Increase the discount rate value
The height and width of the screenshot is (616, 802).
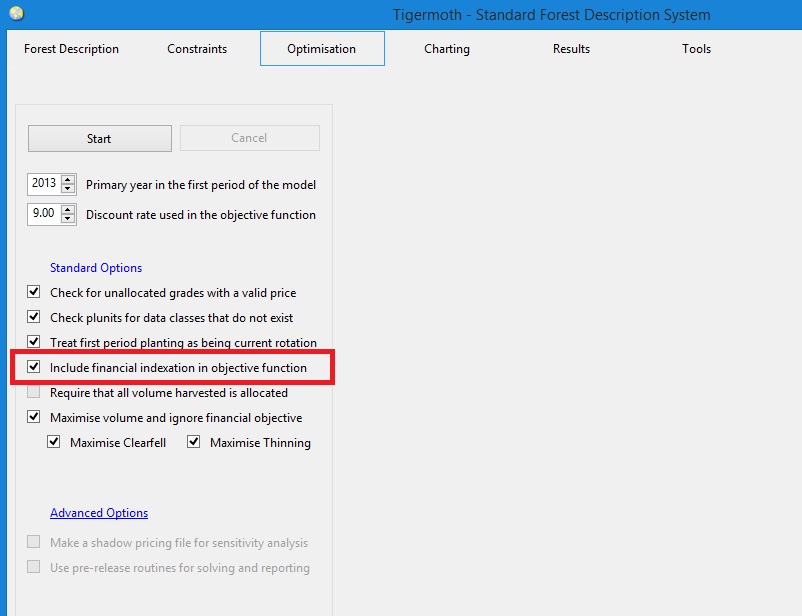tap(68, 209)
